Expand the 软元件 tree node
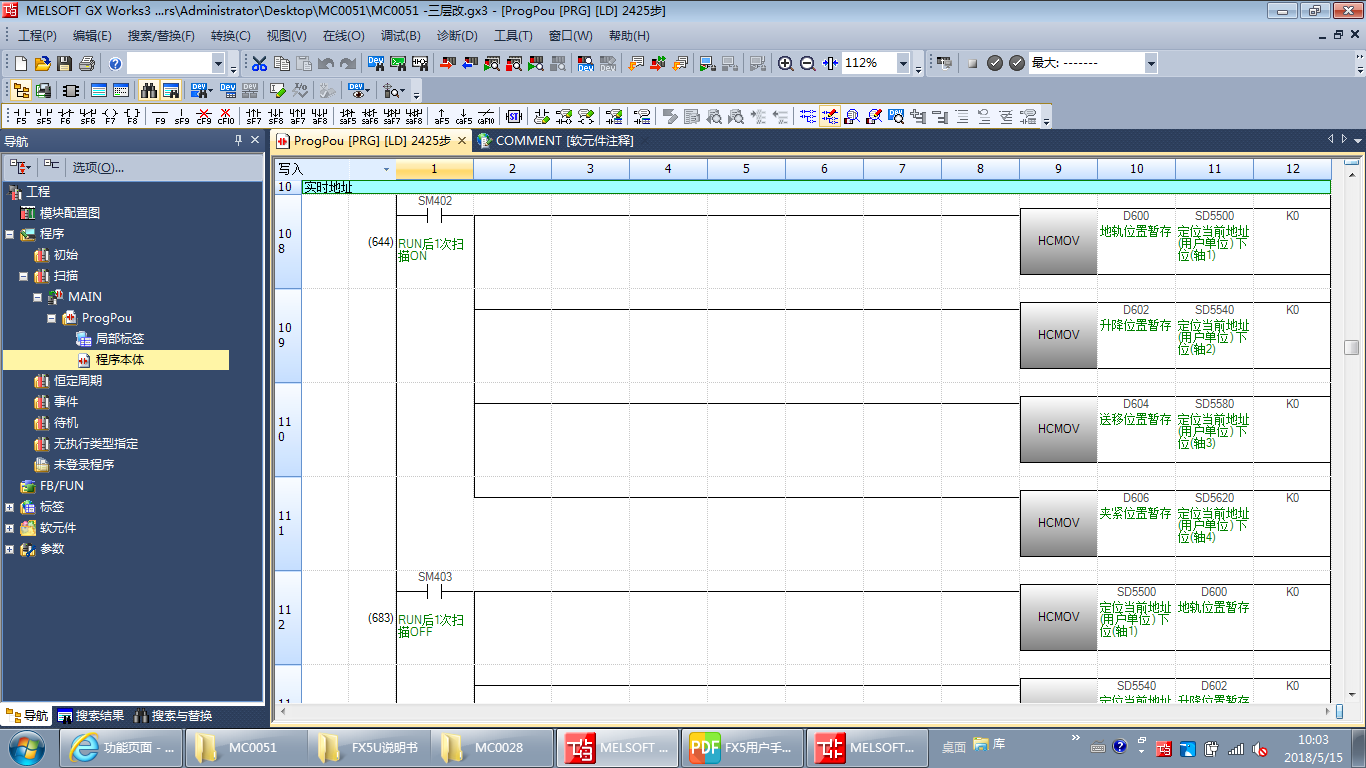This screenshot has height=768, width=1366. 10,528
